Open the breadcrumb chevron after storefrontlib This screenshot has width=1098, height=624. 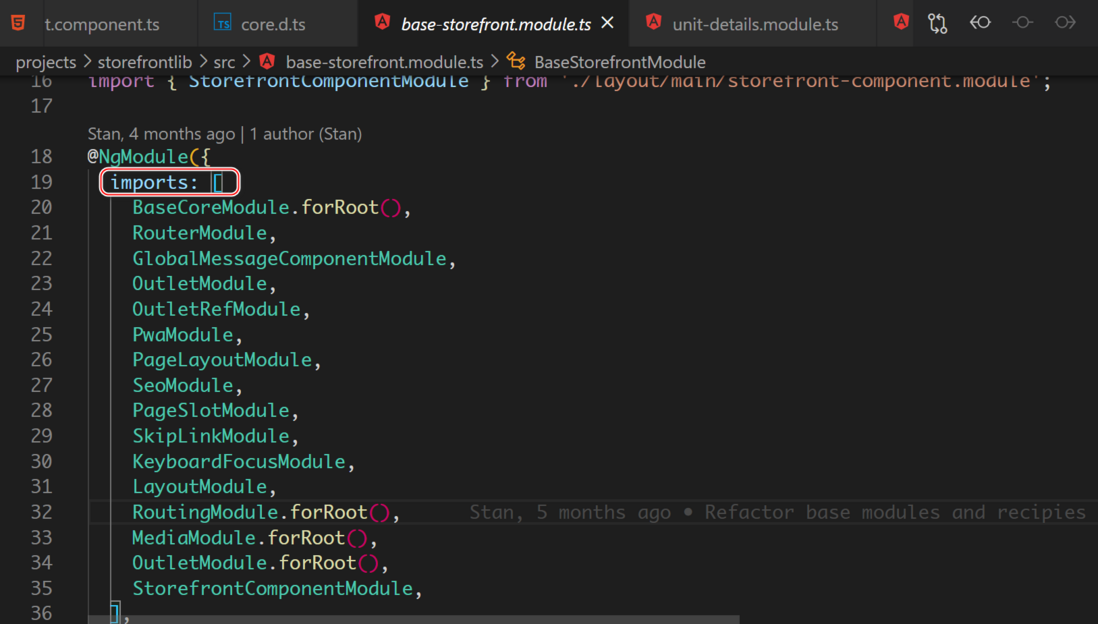point(202,62)
